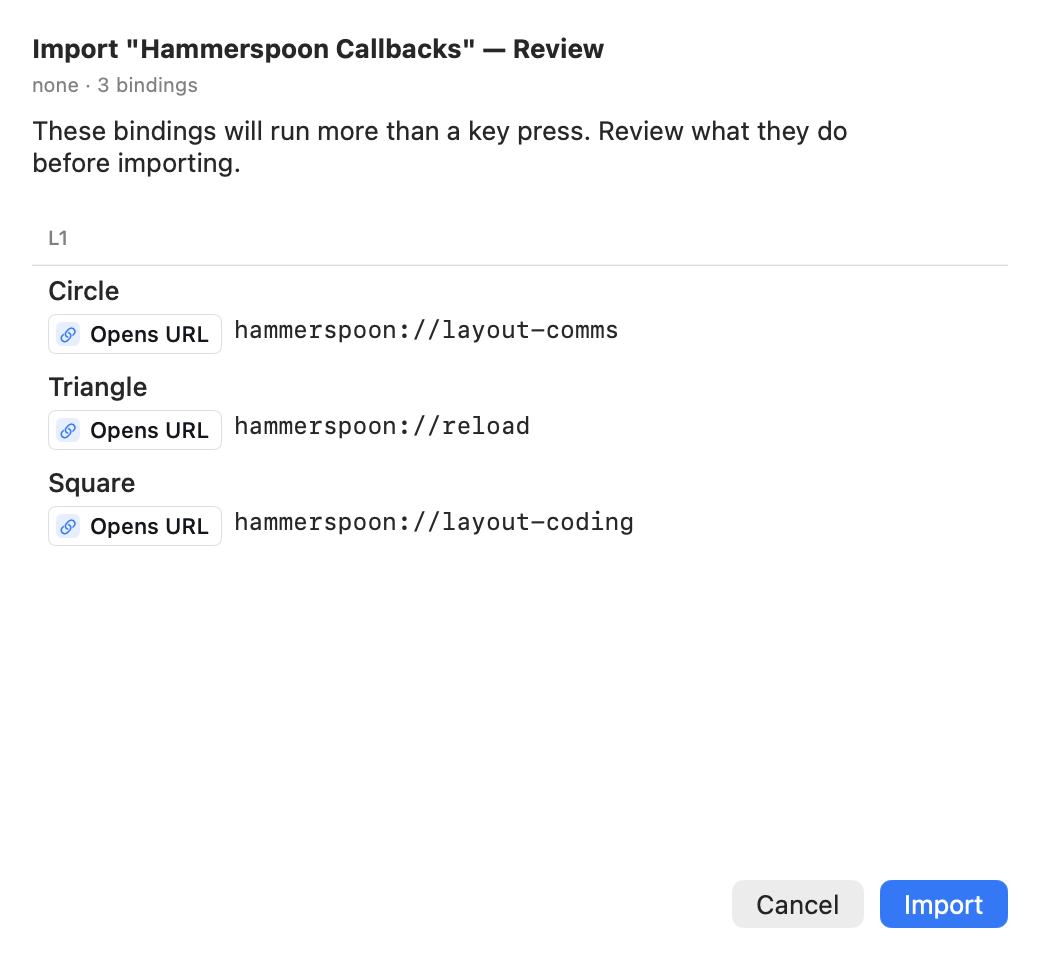Click the Square binding label
The width and height of the screenshot is (1040, 960).
point(92,484)
